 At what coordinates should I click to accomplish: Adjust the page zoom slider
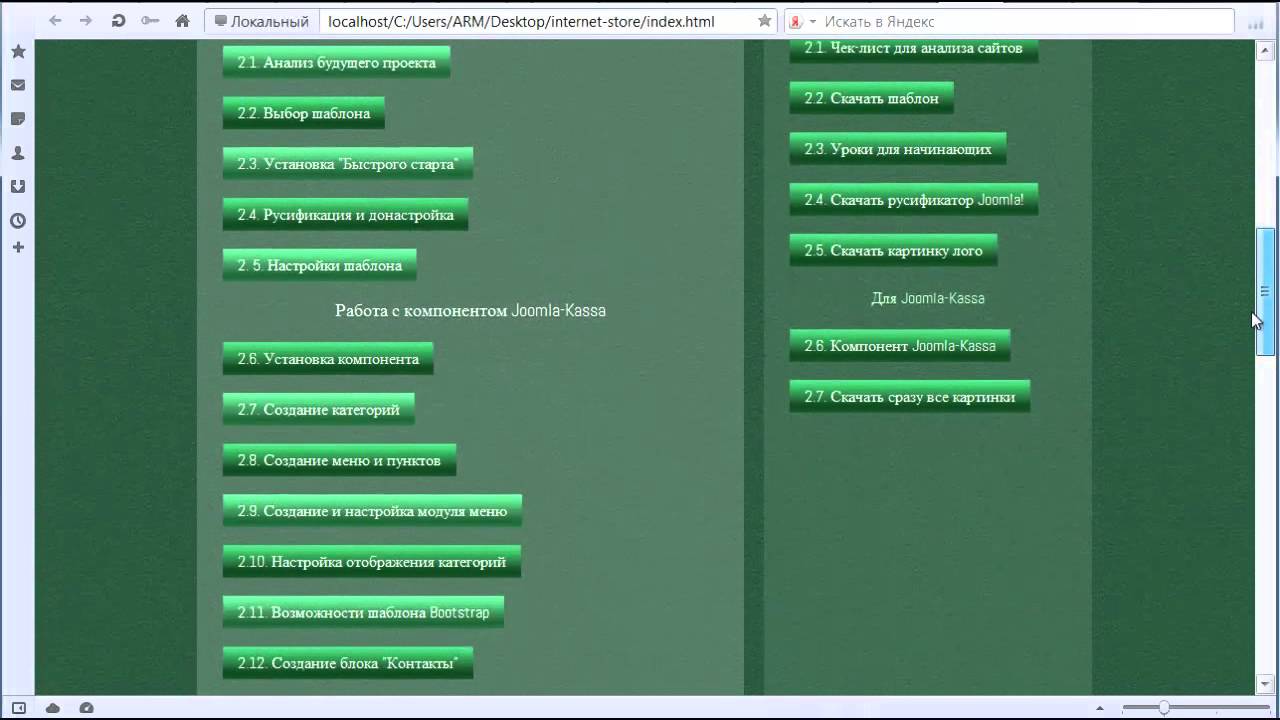click(1195, 708)
